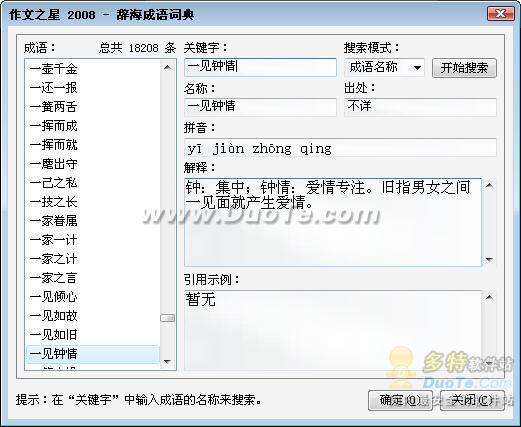
Task: Select 一簧两舌 in the idiom list
Action: click(x=93, y=107)
